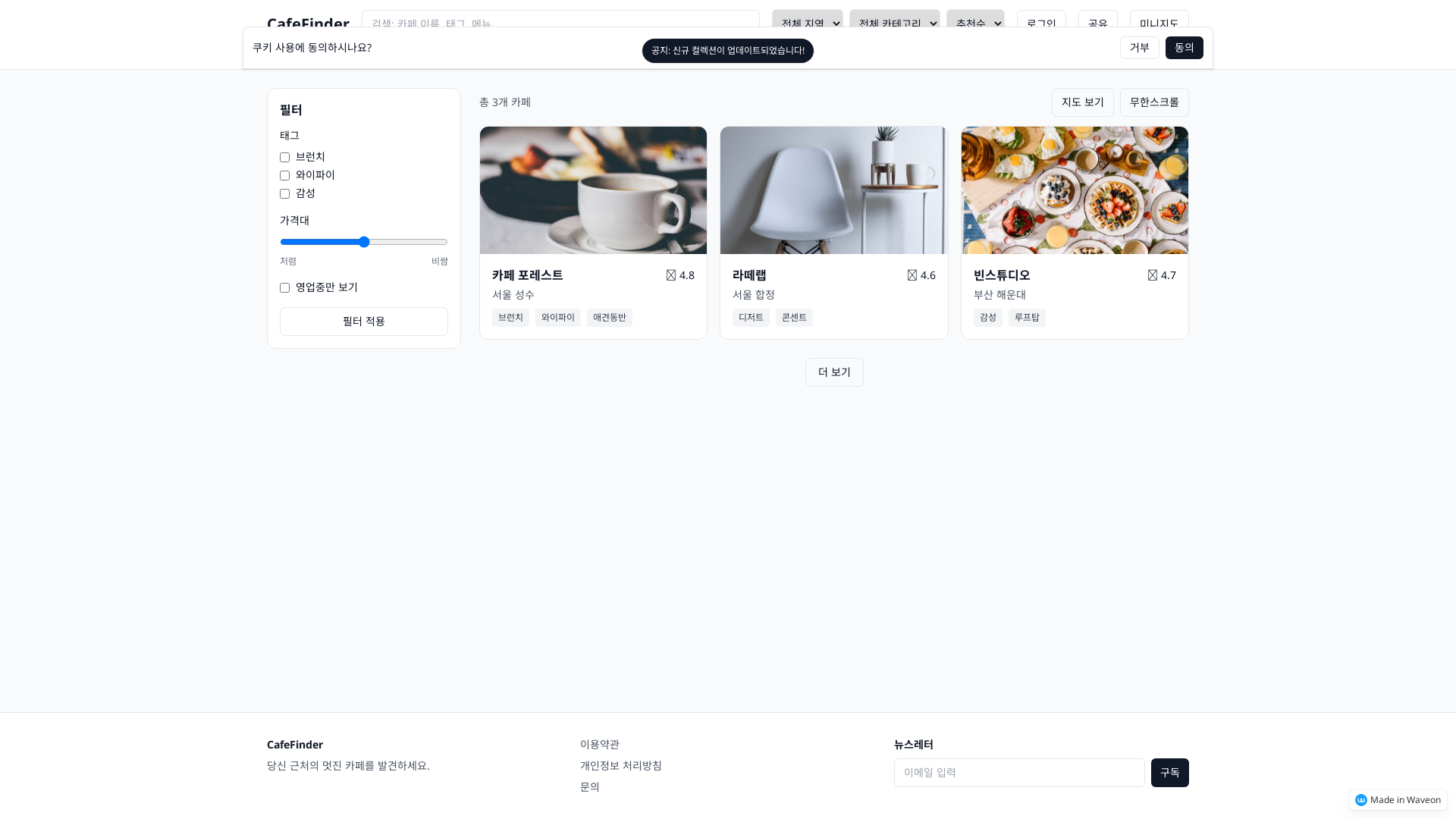The width and height of the screenshot is (1456, 819).
Task: Expand the 전체 카테고리 dropdown
Action: click(x=894, y=24)
